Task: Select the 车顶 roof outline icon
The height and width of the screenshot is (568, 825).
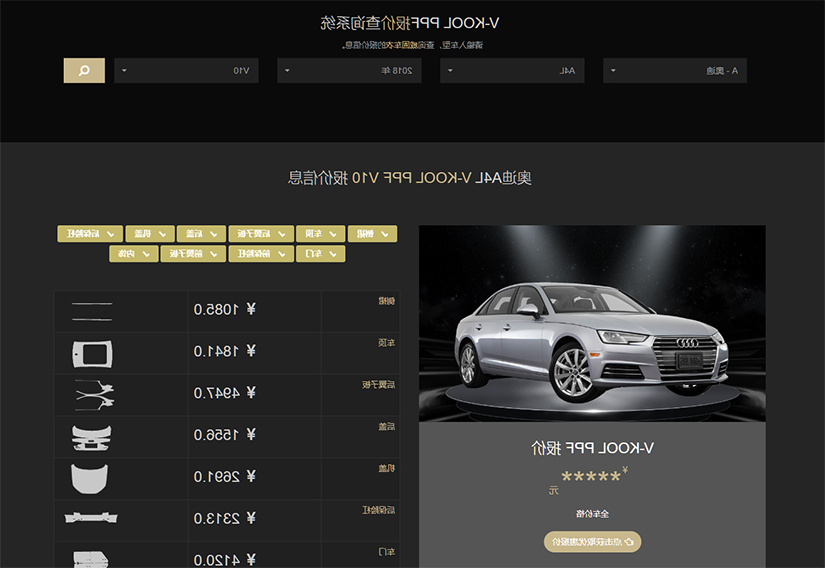Action: [x=93, y=354]
